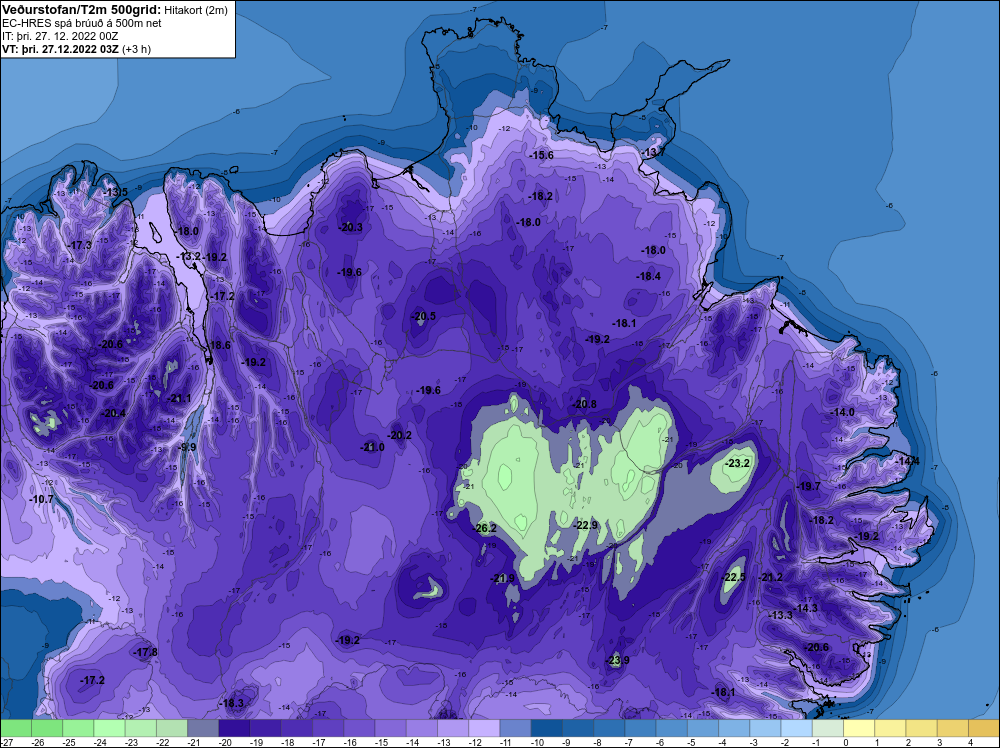Select the legend swatch labeled -23

(141, 729)
